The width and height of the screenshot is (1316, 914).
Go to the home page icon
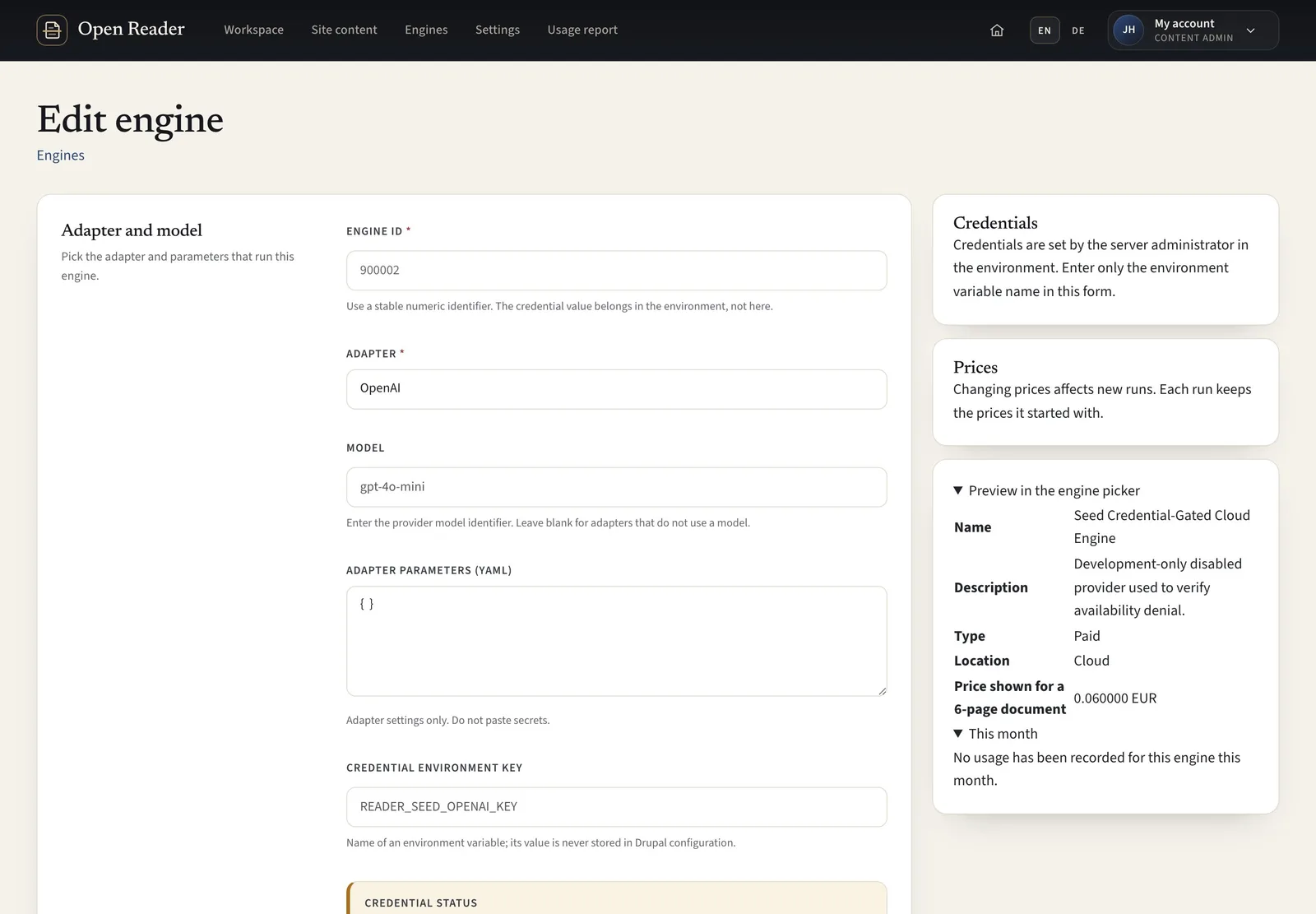point(997,30)
